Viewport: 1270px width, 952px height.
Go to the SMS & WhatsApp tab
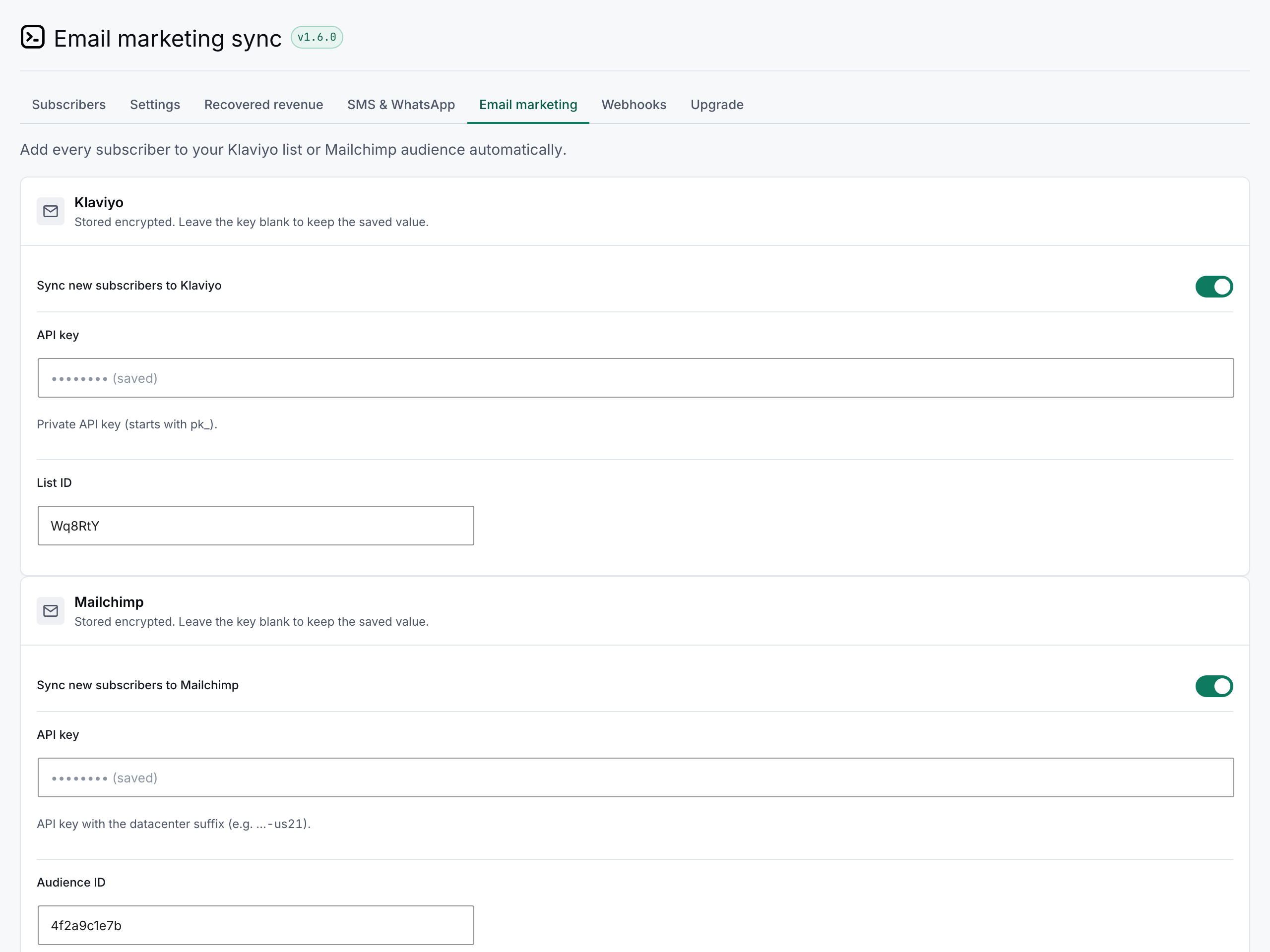pos(401,105)
